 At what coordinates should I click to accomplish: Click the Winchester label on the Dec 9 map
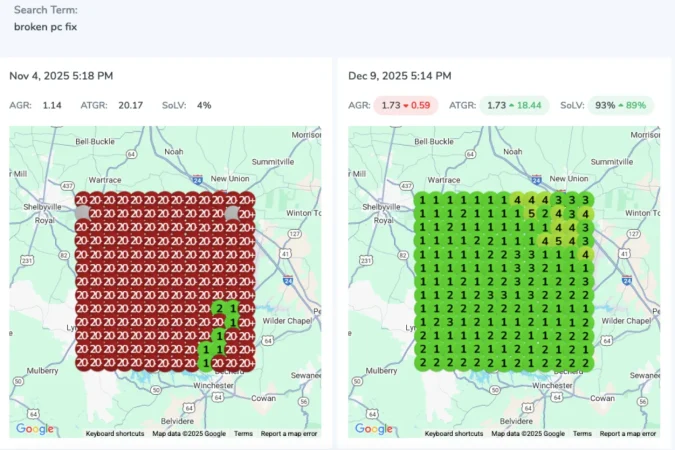[556, 384]
